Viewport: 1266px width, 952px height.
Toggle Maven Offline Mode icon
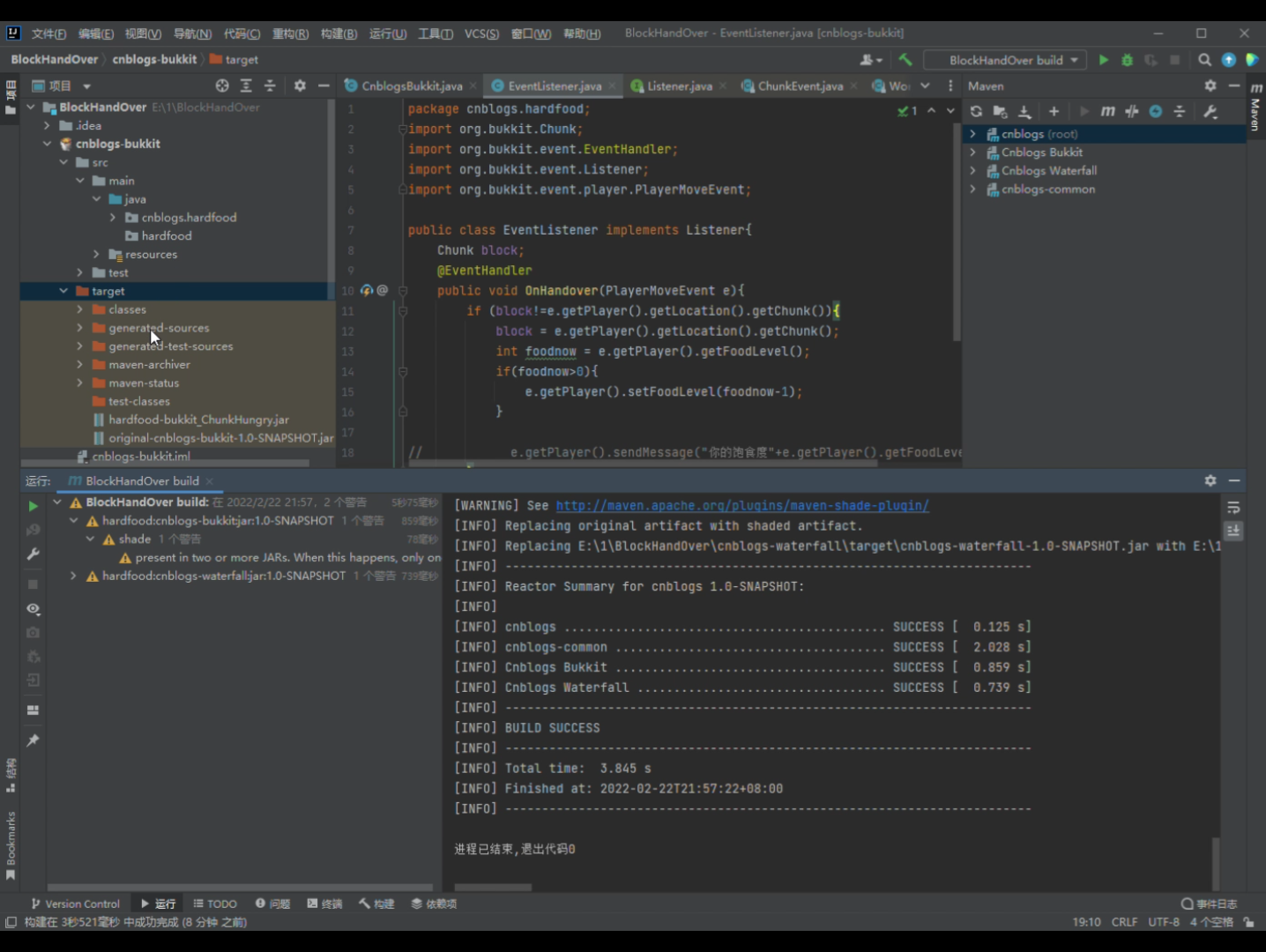point(1132,111)
